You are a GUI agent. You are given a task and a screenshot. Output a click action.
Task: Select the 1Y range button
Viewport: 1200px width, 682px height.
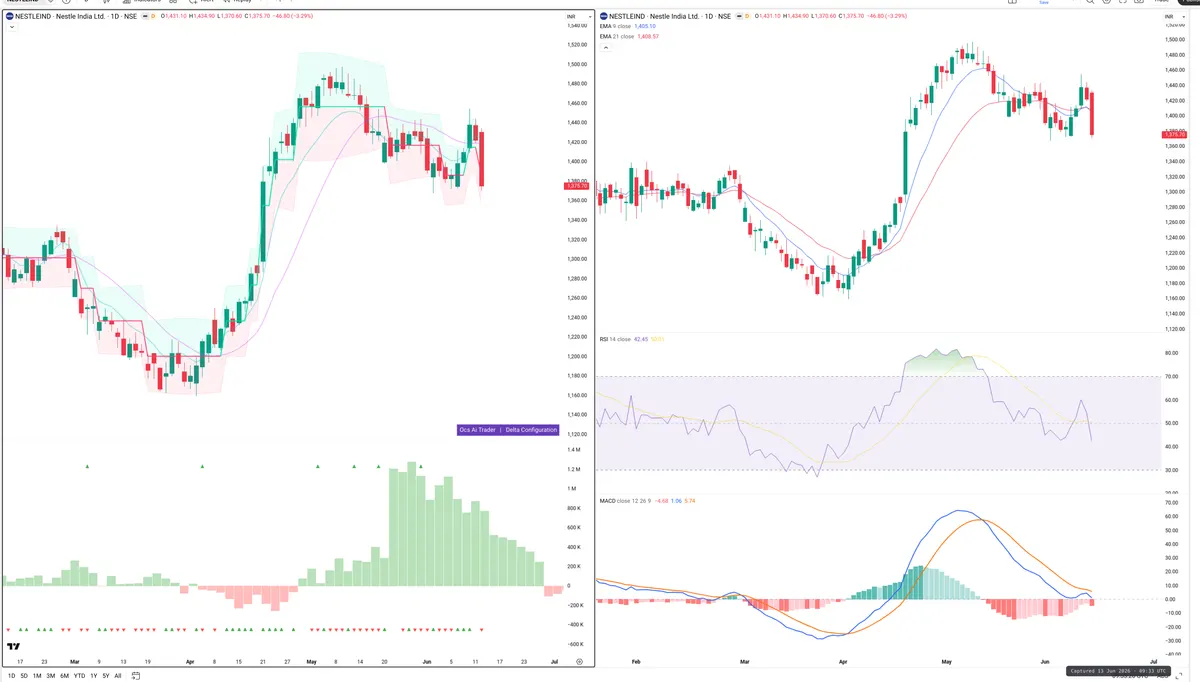coord(93,676)
